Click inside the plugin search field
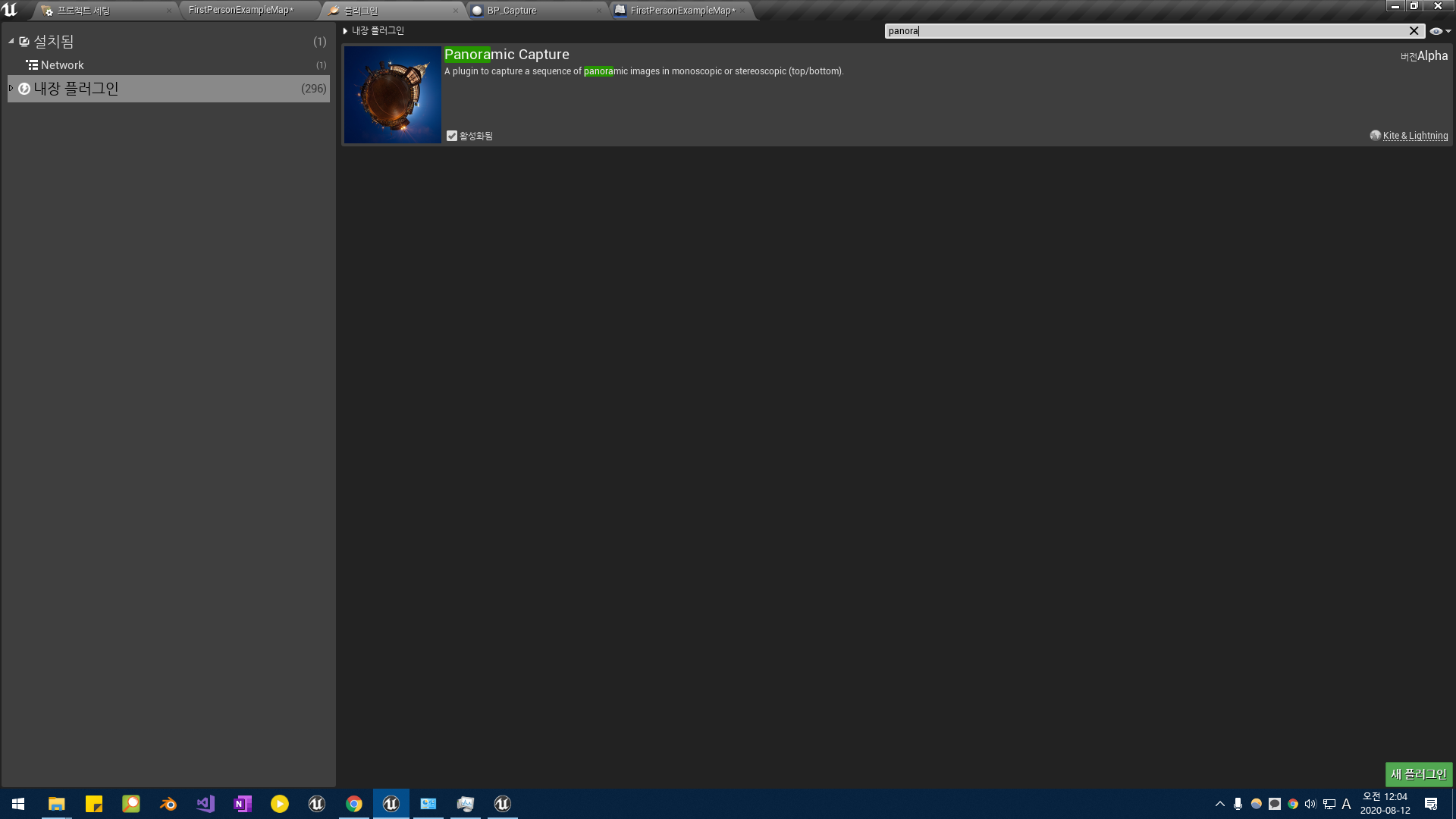 (x=1145, y=31)
